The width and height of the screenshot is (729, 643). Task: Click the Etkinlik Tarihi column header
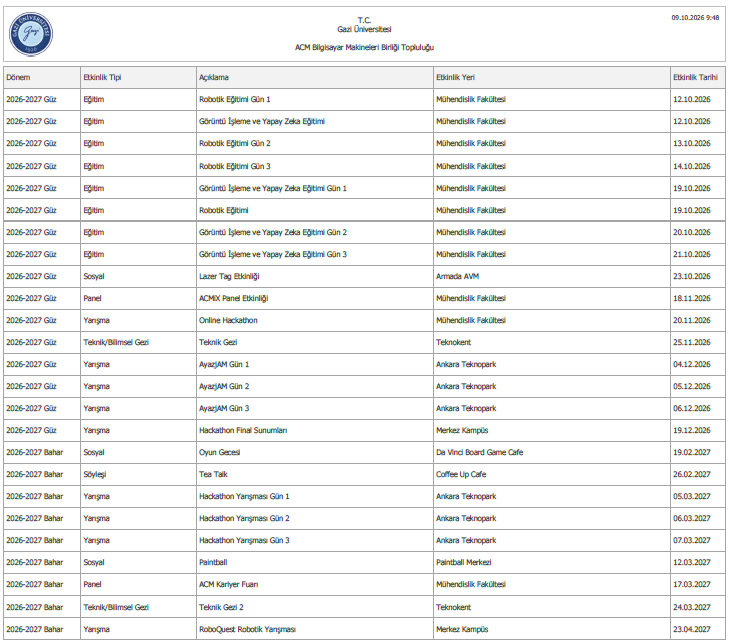(x=696, y=78)
